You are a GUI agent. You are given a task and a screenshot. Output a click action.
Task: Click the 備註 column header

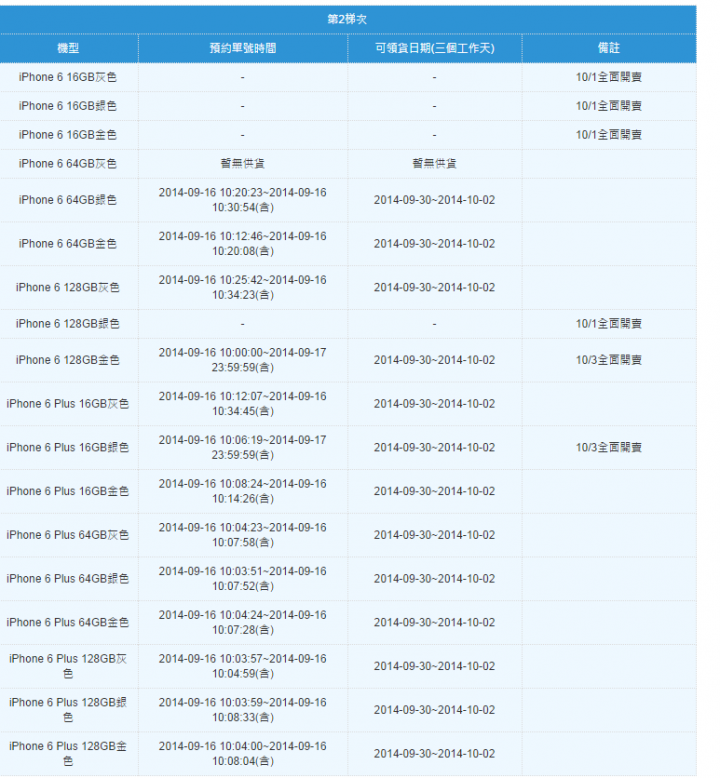(x=609, y=48)
